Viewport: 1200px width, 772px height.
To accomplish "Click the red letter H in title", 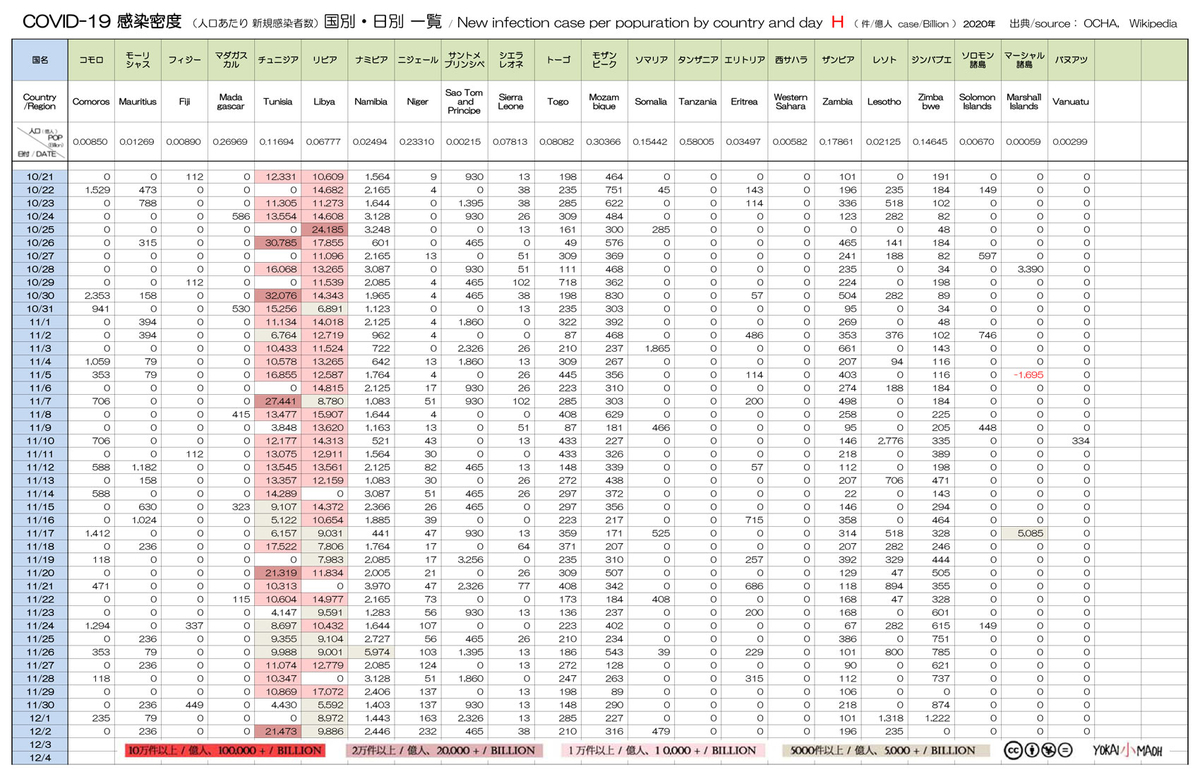I will (x=837, y=21).
